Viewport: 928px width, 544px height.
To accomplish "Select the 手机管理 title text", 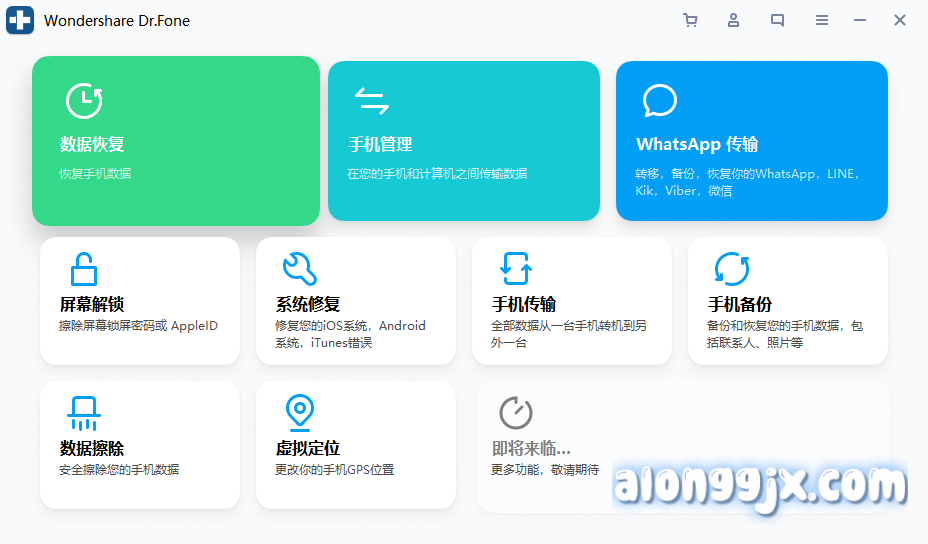I will click(x=380, y=145).
